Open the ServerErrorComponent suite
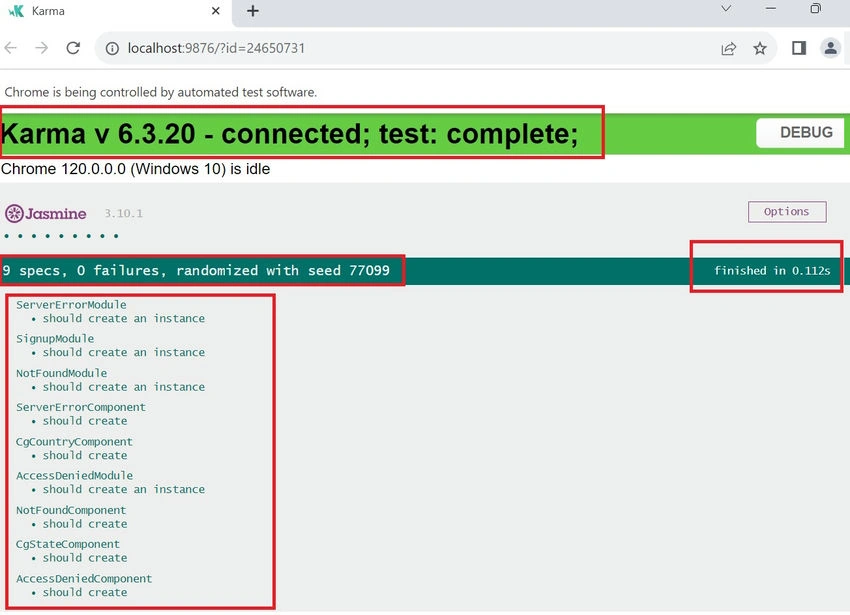Image resolution: width=850 pixels, height=615 pixels. pyautogui.click(x=81, y=407)
